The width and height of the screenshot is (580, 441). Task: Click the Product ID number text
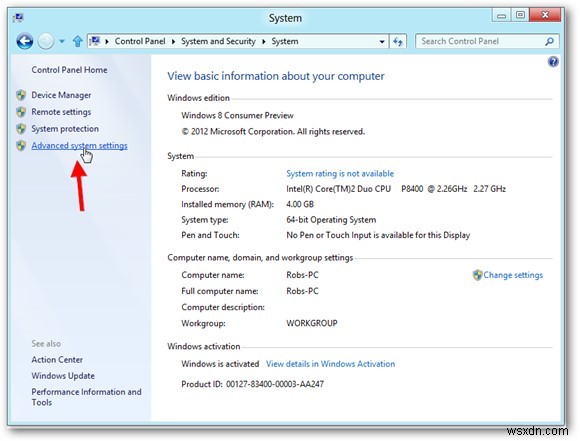[275, 384]
